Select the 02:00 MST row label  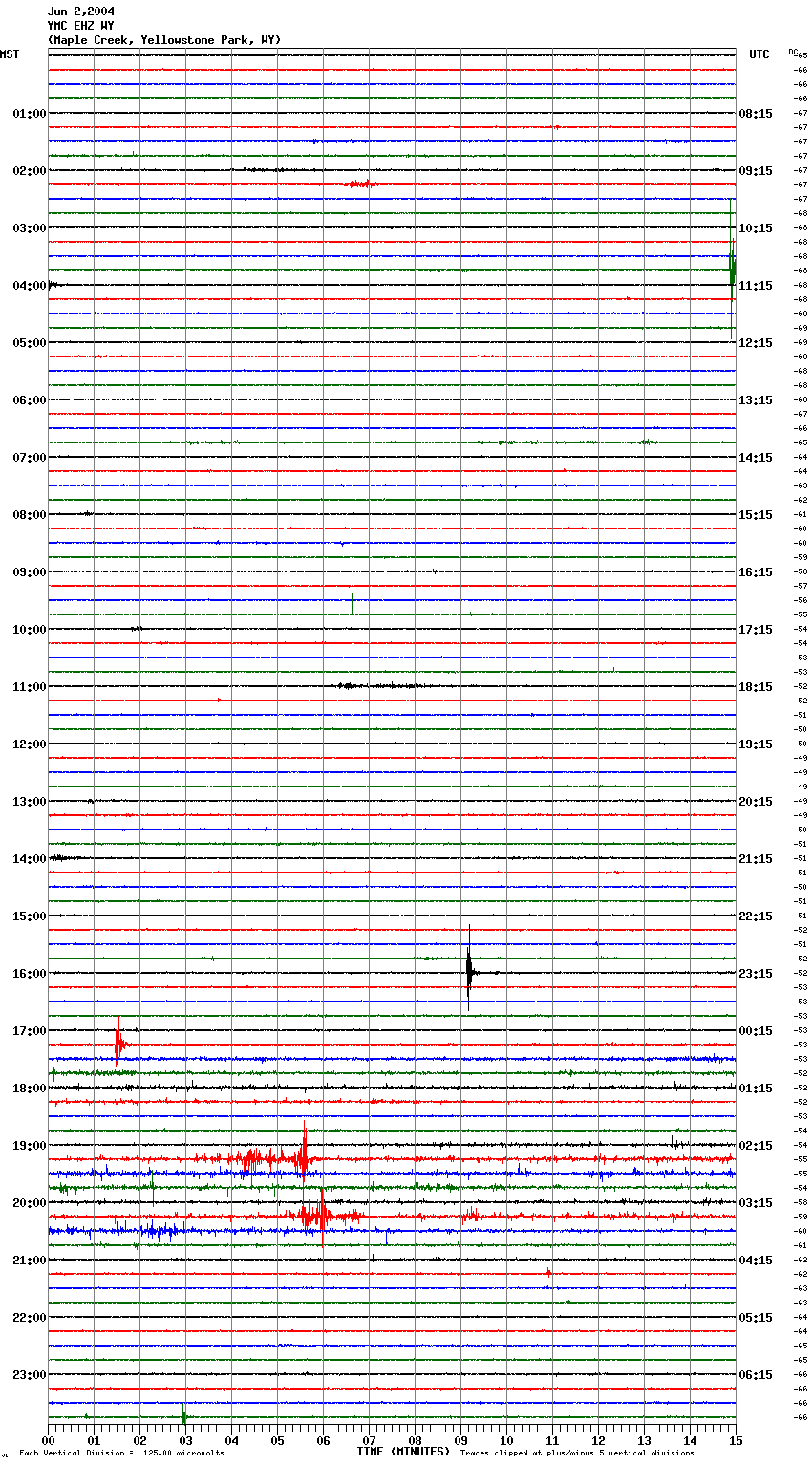(30, 171)
